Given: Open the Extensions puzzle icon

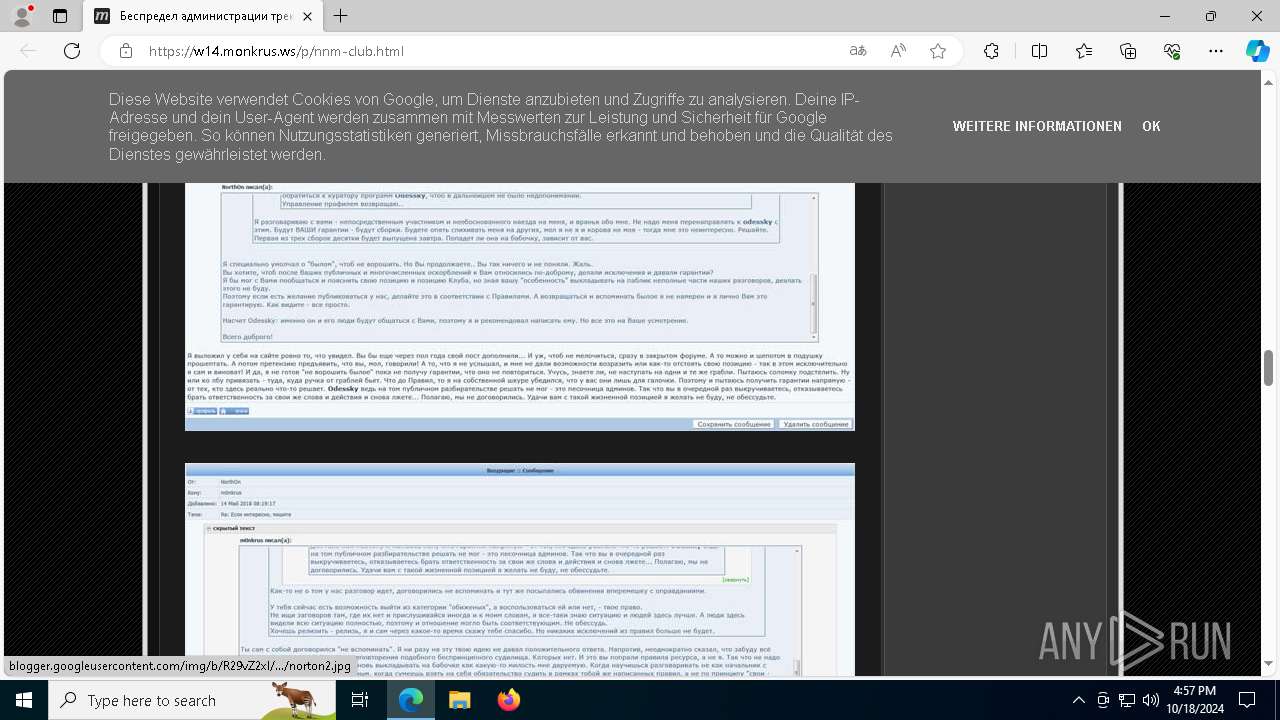Looking at the screenshot, I should [991, 51].
